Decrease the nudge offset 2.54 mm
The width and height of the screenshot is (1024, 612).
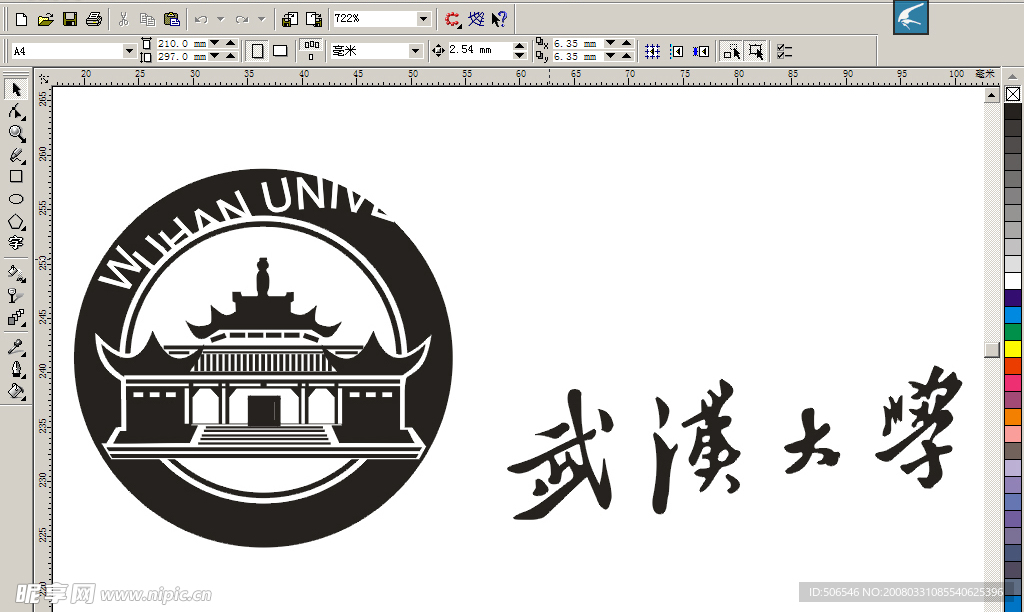pos(520,56)
